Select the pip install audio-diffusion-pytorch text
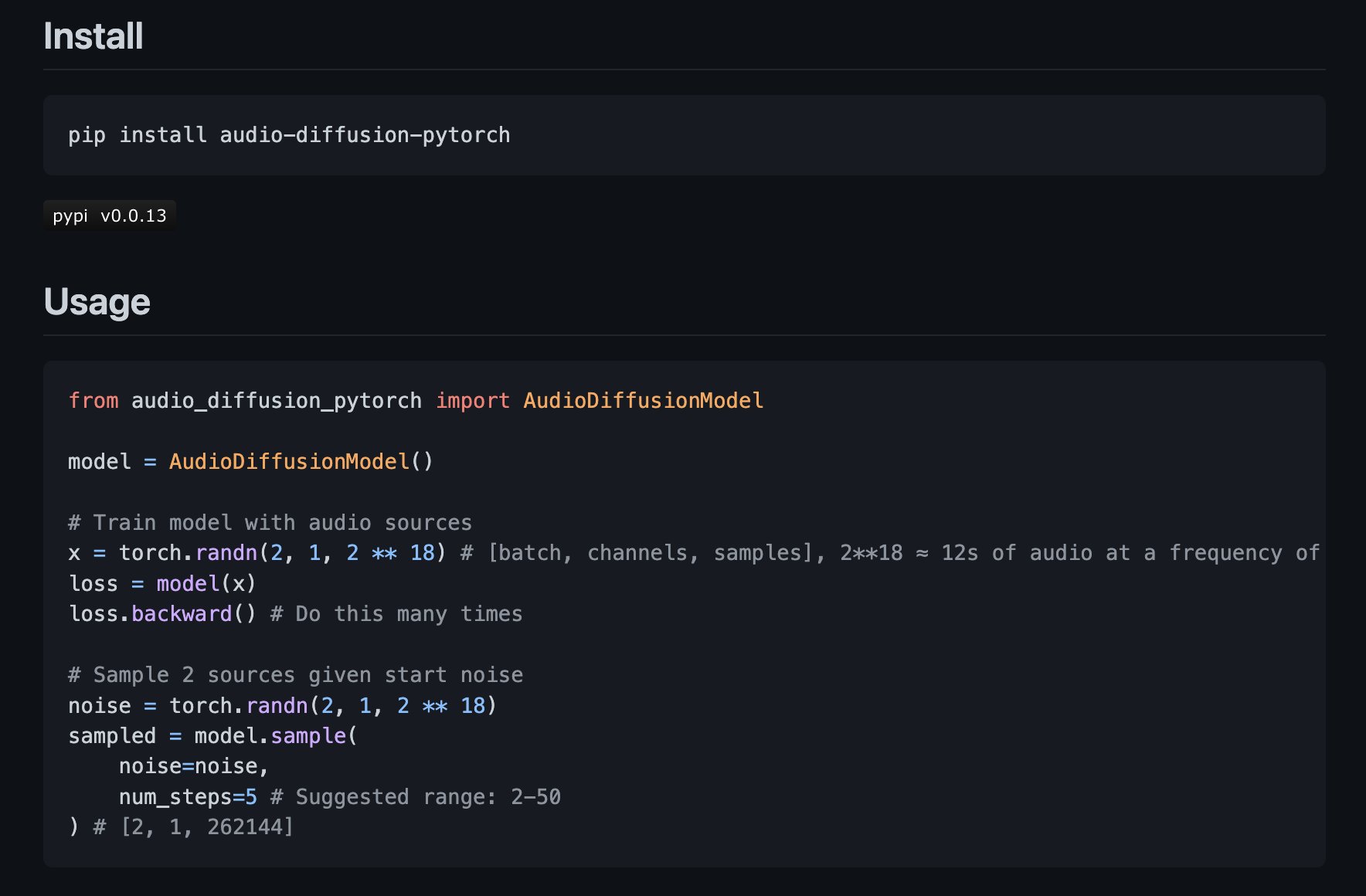This screenshot has width=1366, height=896. pos(288,134)
